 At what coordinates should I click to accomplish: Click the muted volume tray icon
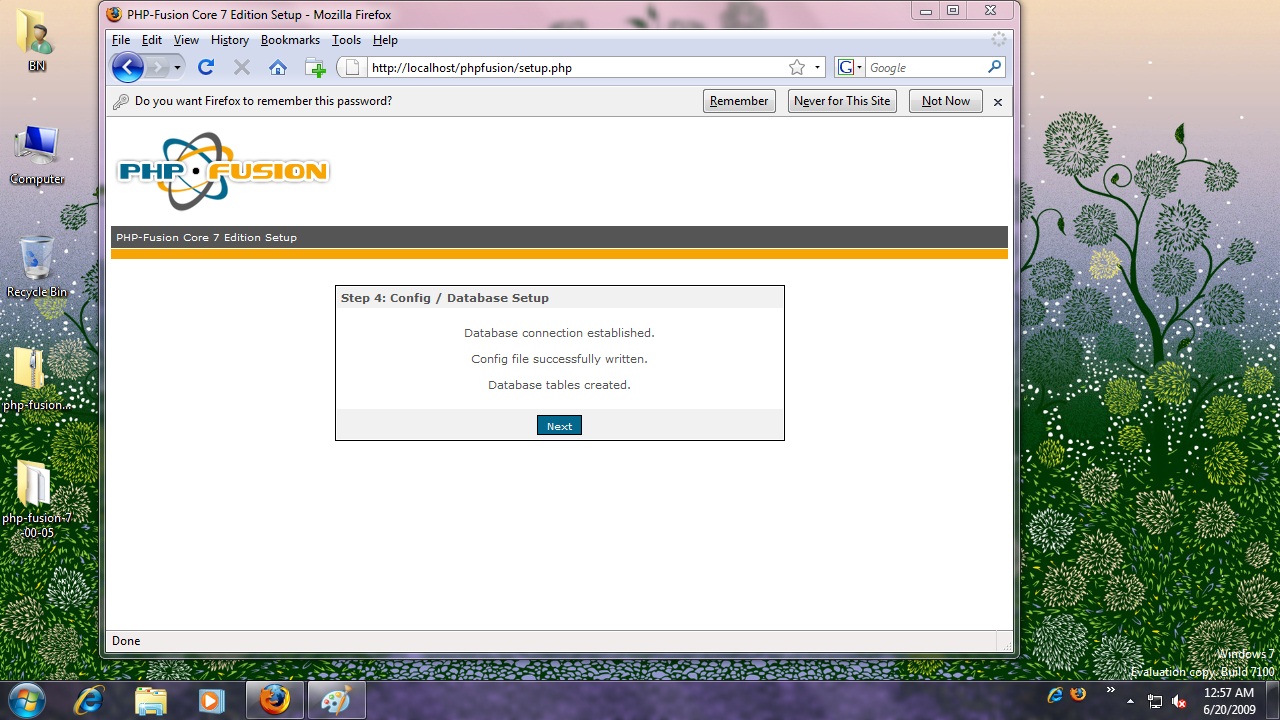click(1179, 701)
